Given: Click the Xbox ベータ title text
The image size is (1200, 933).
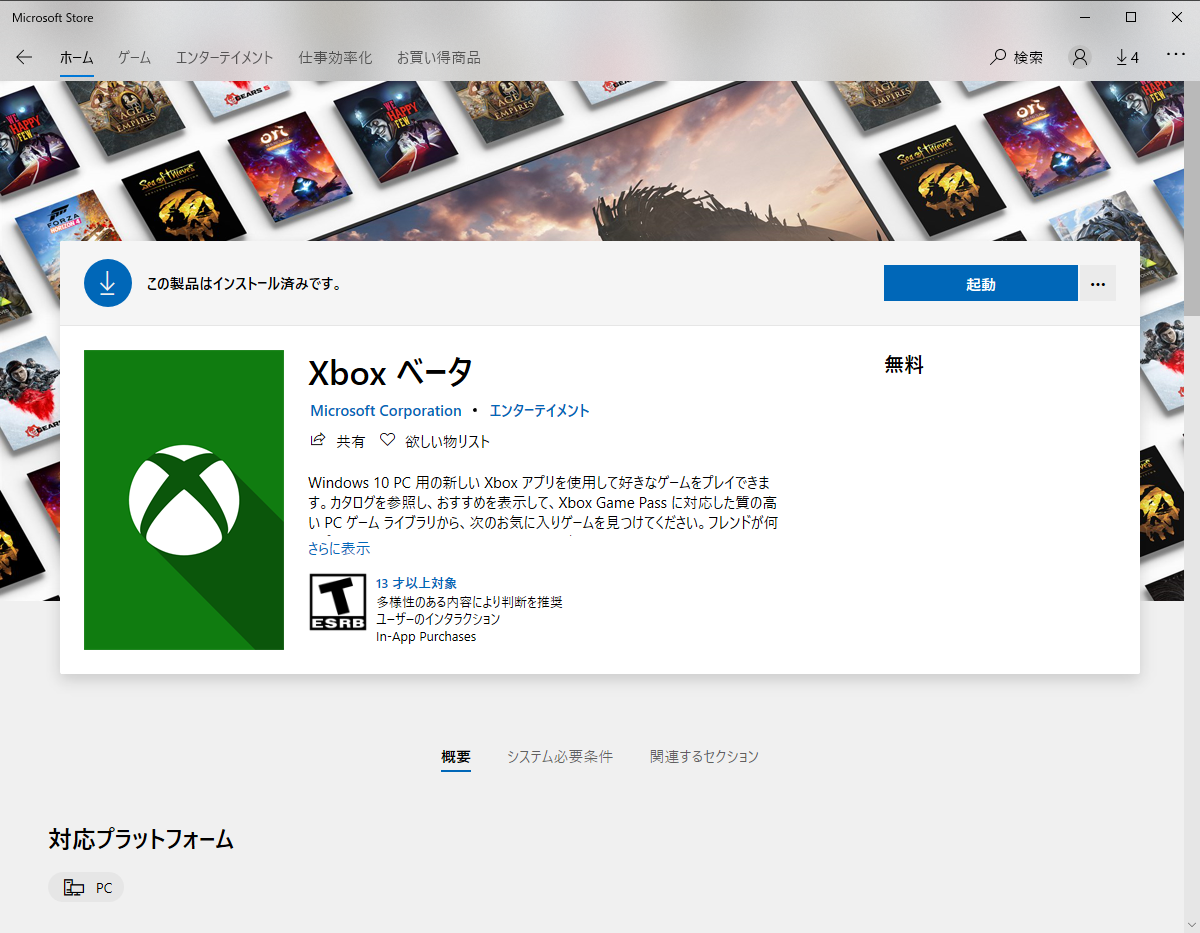Looking at the screenshot, I should pyautogui.click(x=390, y=372).
